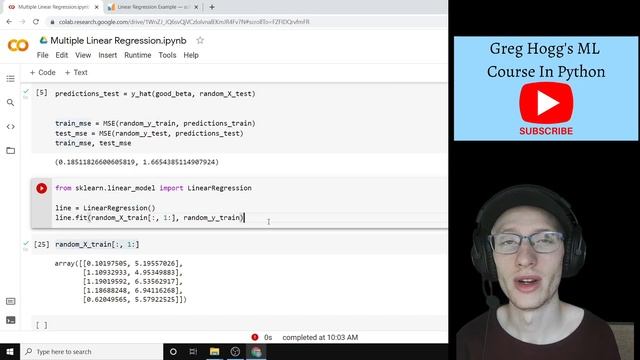640x360 pixels.
Task: Open a new browser tab
Action: 212,7
